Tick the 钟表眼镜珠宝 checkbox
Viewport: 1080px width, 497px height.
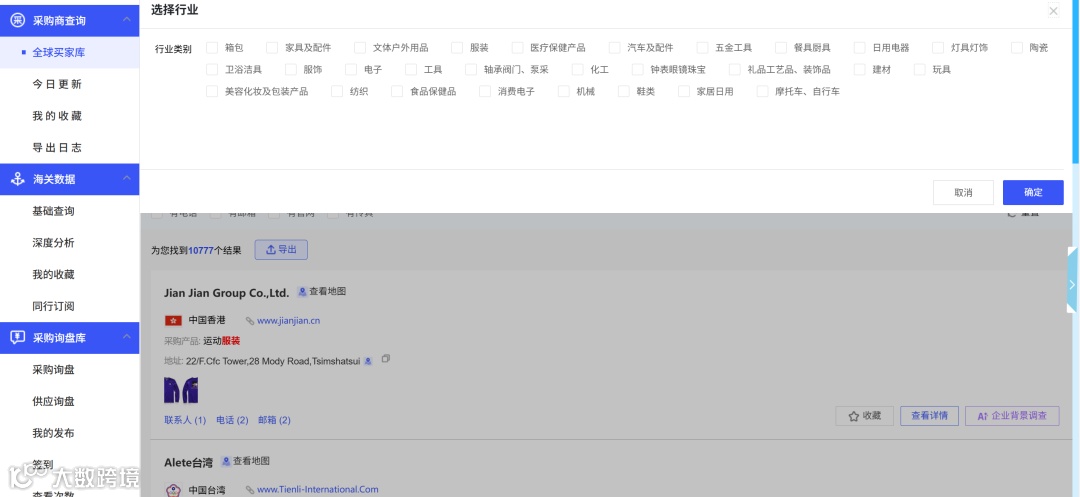click(x=638, y=70)
